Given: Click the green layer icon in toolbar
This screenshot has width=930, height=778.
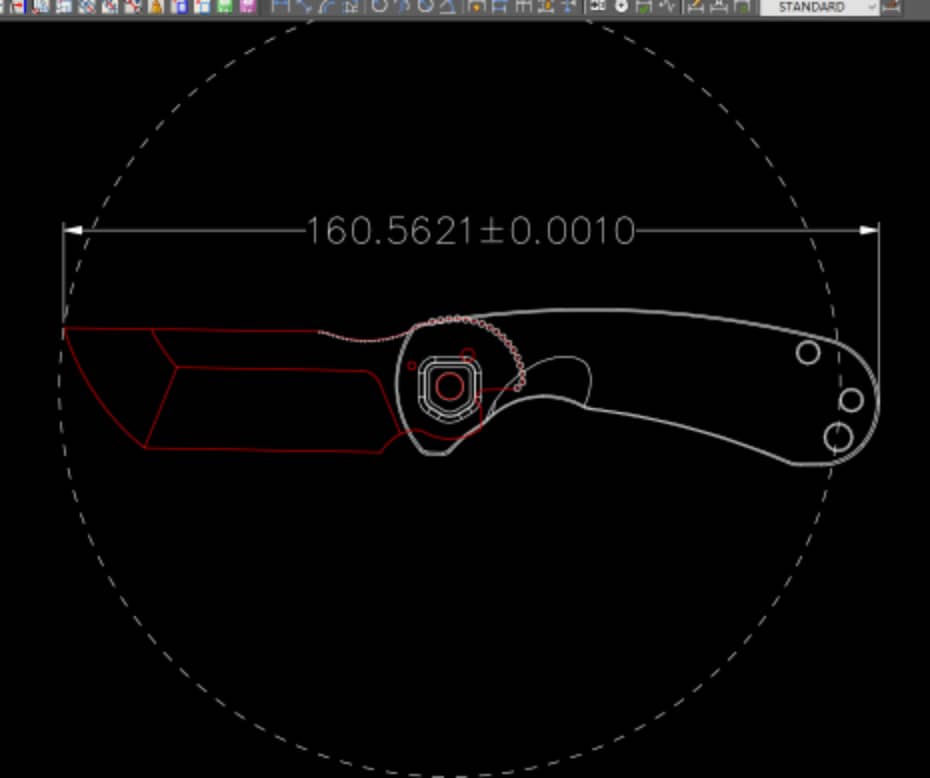Looking at the screenshot, I should (x=225, y=6).
